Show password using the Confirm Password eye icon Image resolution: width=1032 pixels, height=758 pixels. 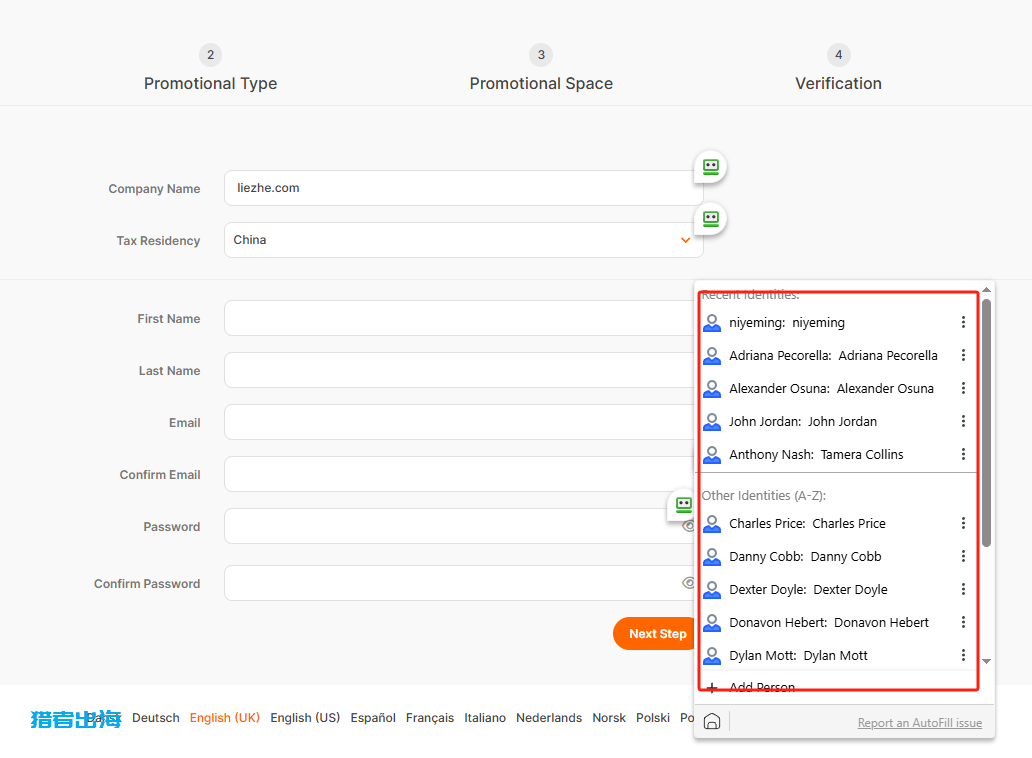pyautogui.click(x=688, y=583)
